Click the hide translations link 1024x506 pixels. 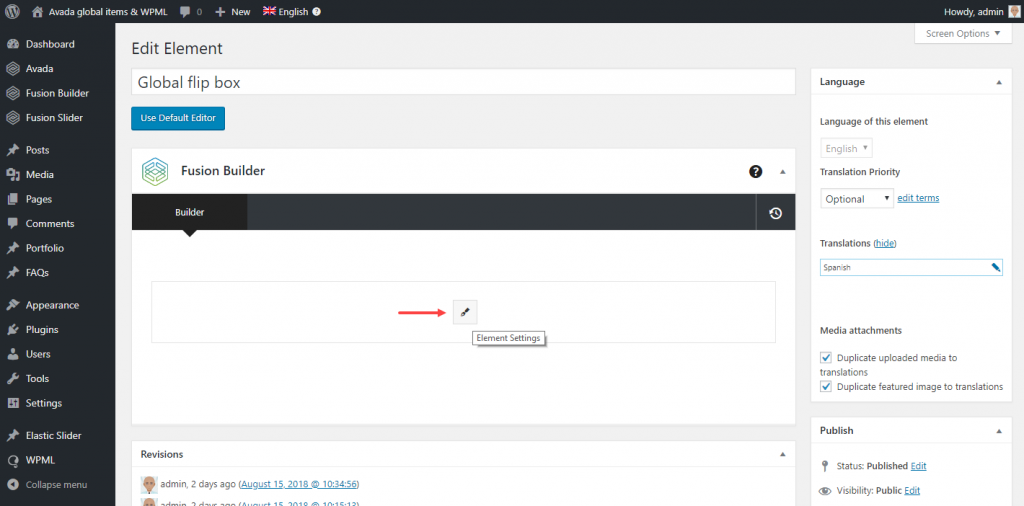click(x=885, y=243)
